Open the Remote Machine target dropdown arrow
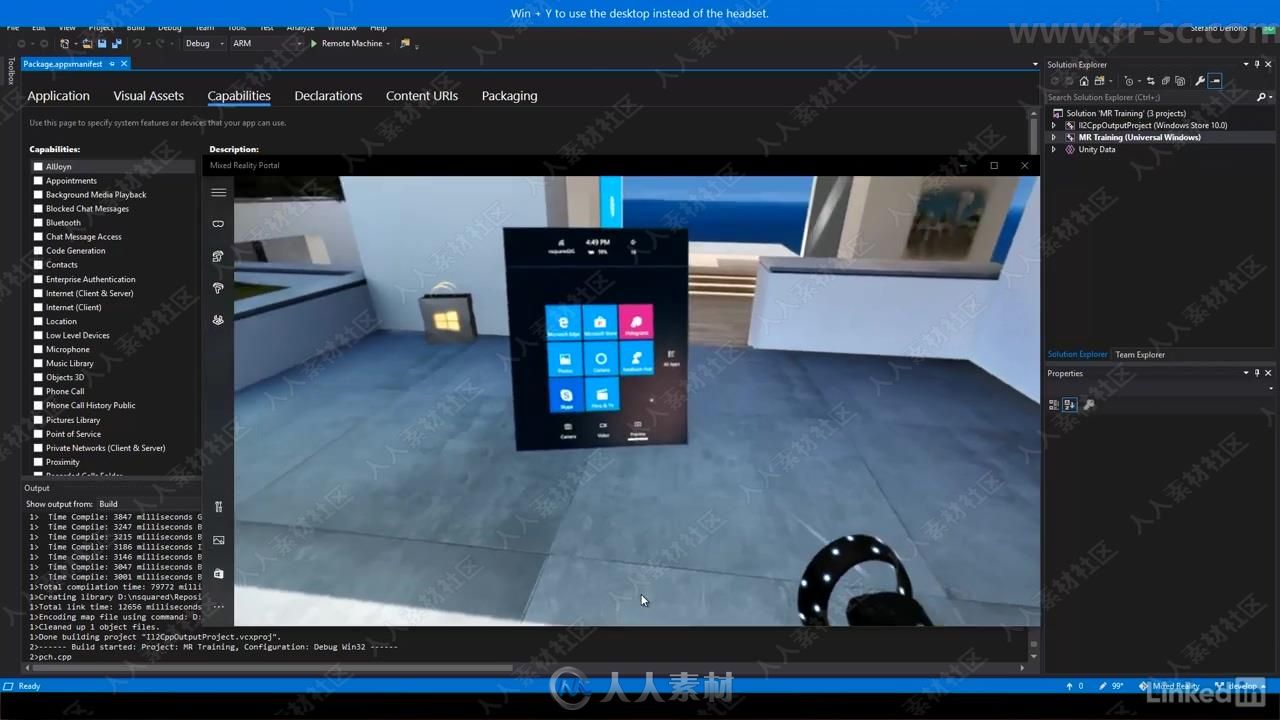The image size is (1280, 720). pyautogui.click(x=388, y=44)
